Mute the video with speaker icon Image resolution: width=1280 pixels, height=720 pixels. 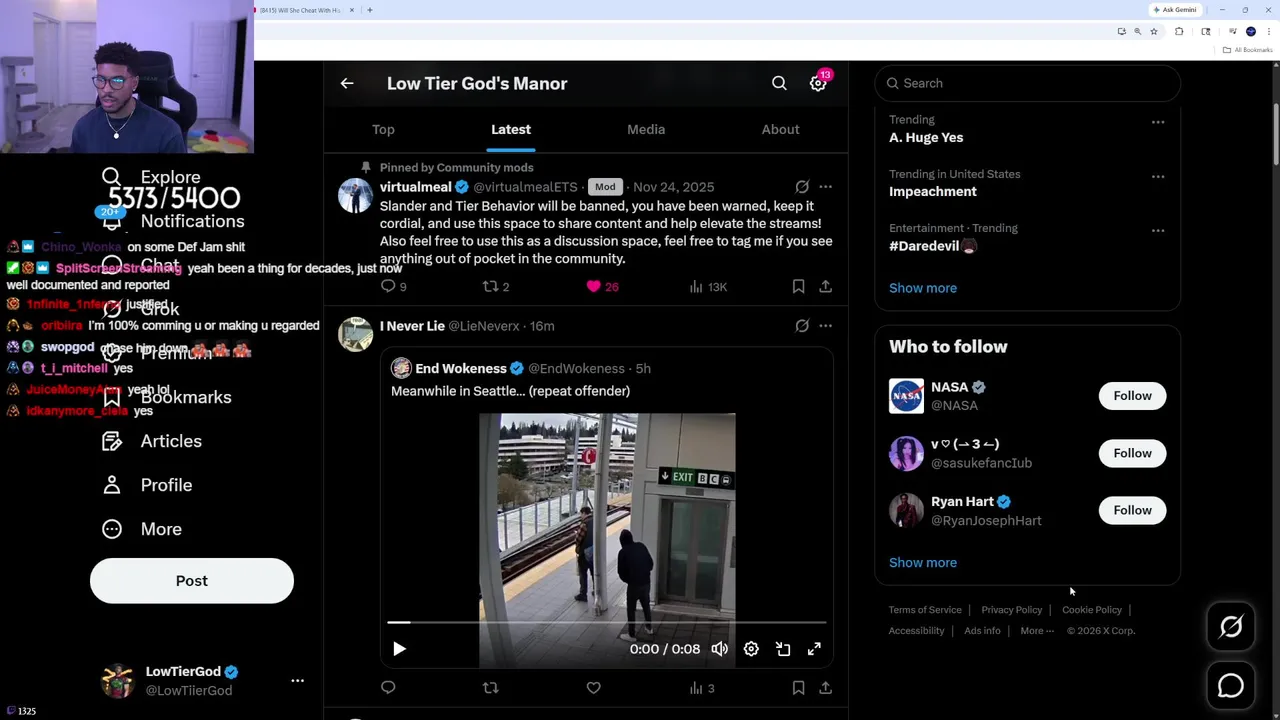719,649
